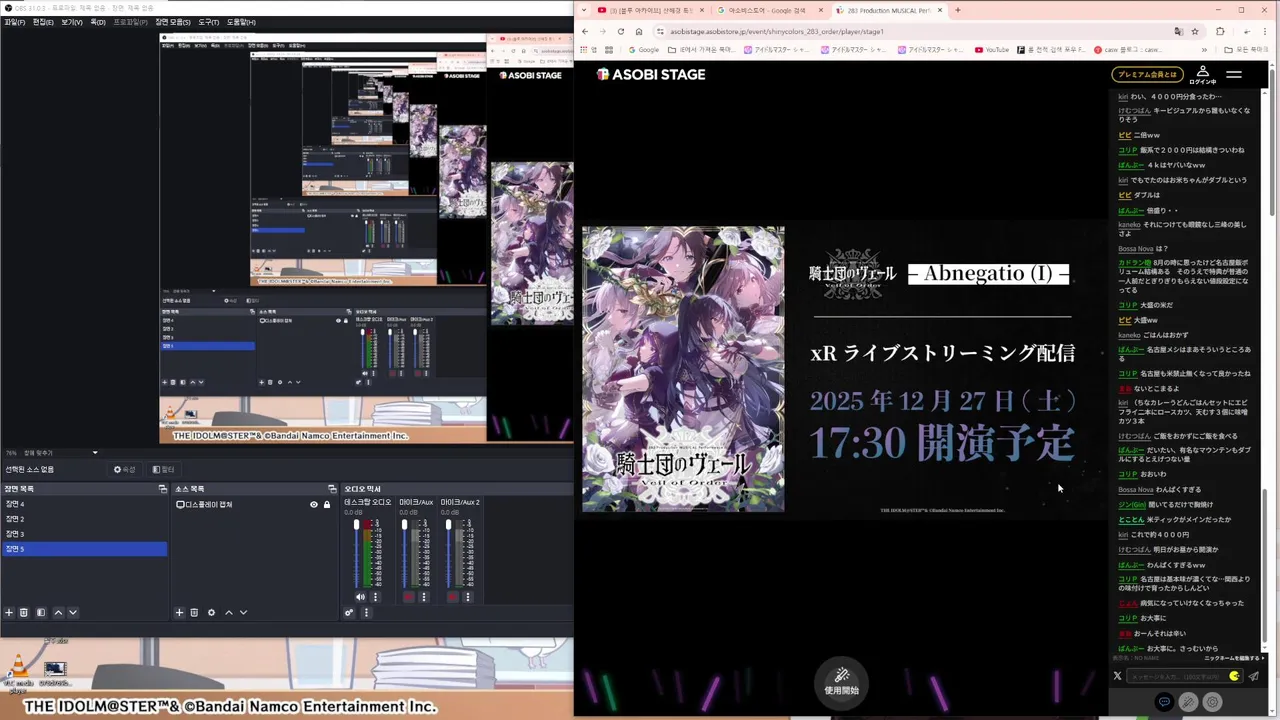The height and width of the screenshot is (720, 1280).
Task: Share chat to X icon beside message box
Action: point(1117,676)
